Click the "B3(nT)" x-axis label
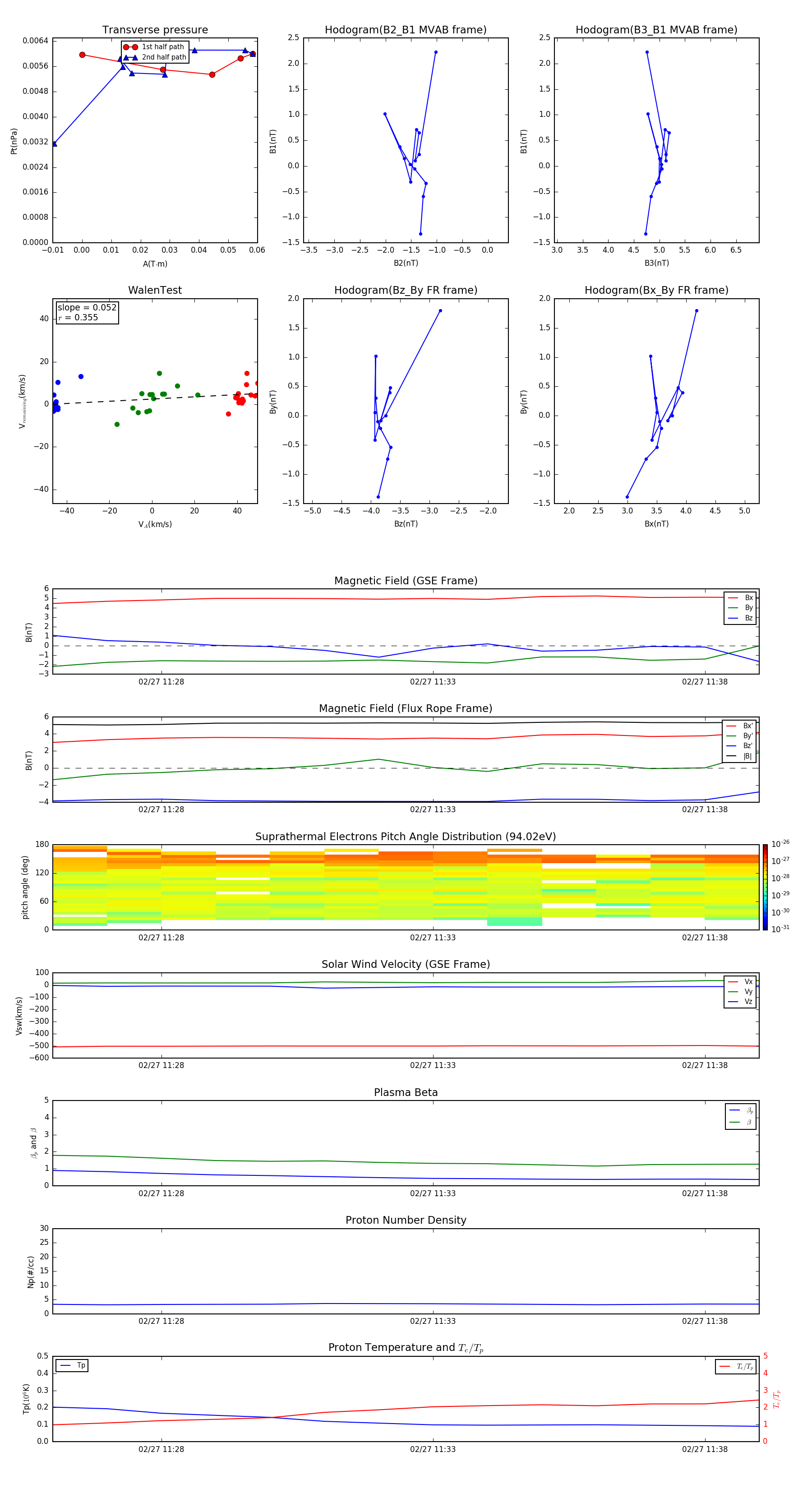Screen dimensions: 812x1489 (x=656, y=263)
